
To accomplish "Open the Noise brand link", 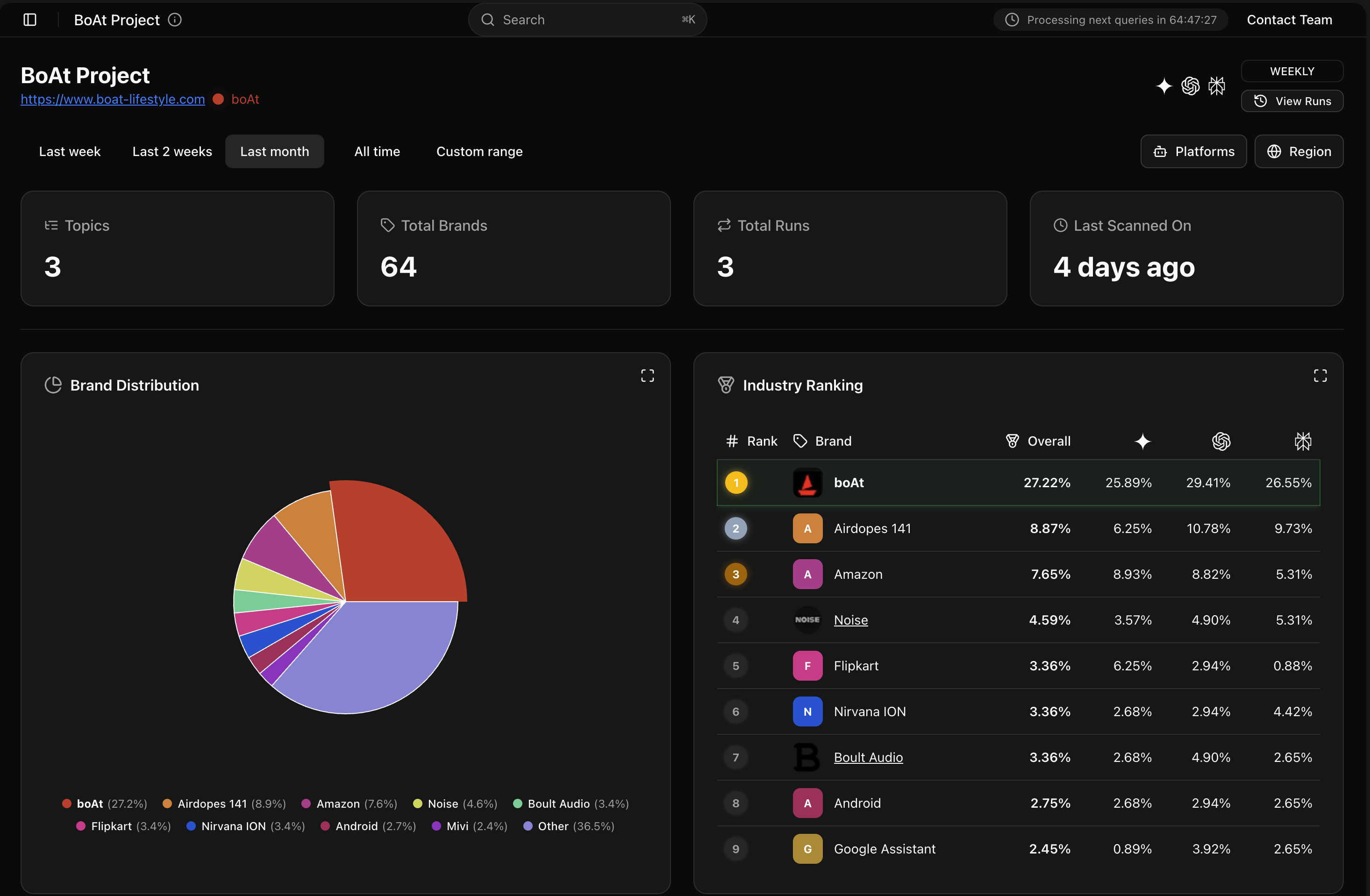I will point(851,620).
